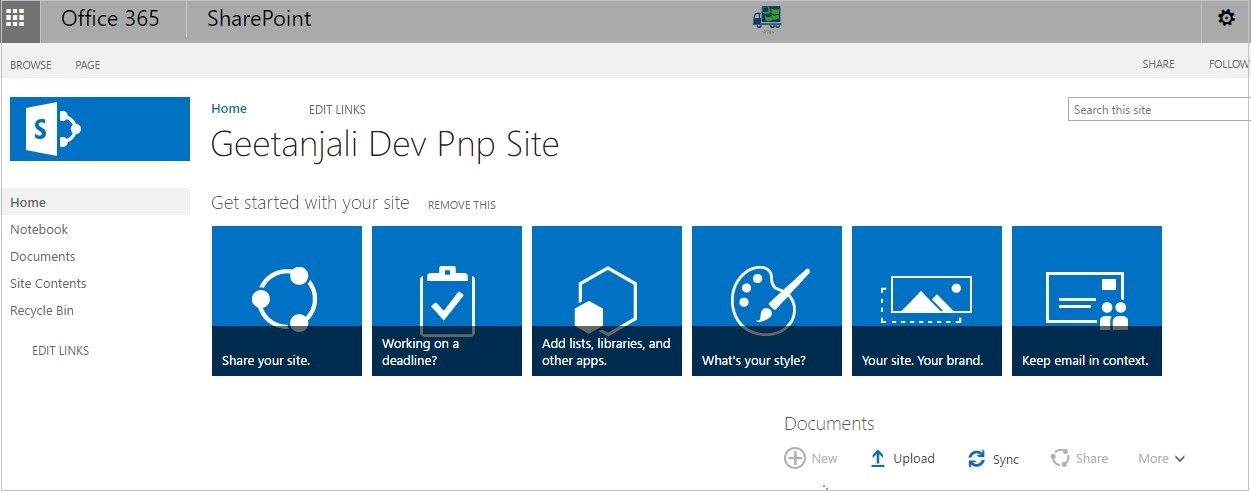Screen dimensions: 1251x493
Task: Click the green truck logo in header
Action: 767,19
